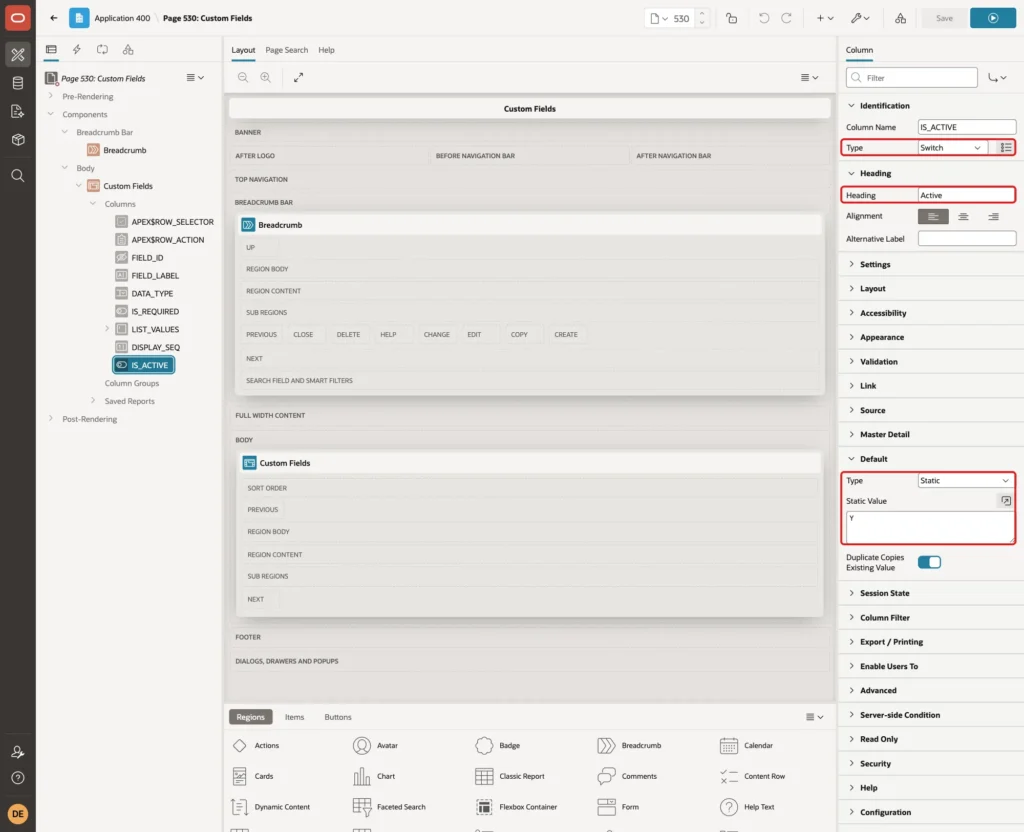Open the layout options hamburger menu

pos(809,77)
